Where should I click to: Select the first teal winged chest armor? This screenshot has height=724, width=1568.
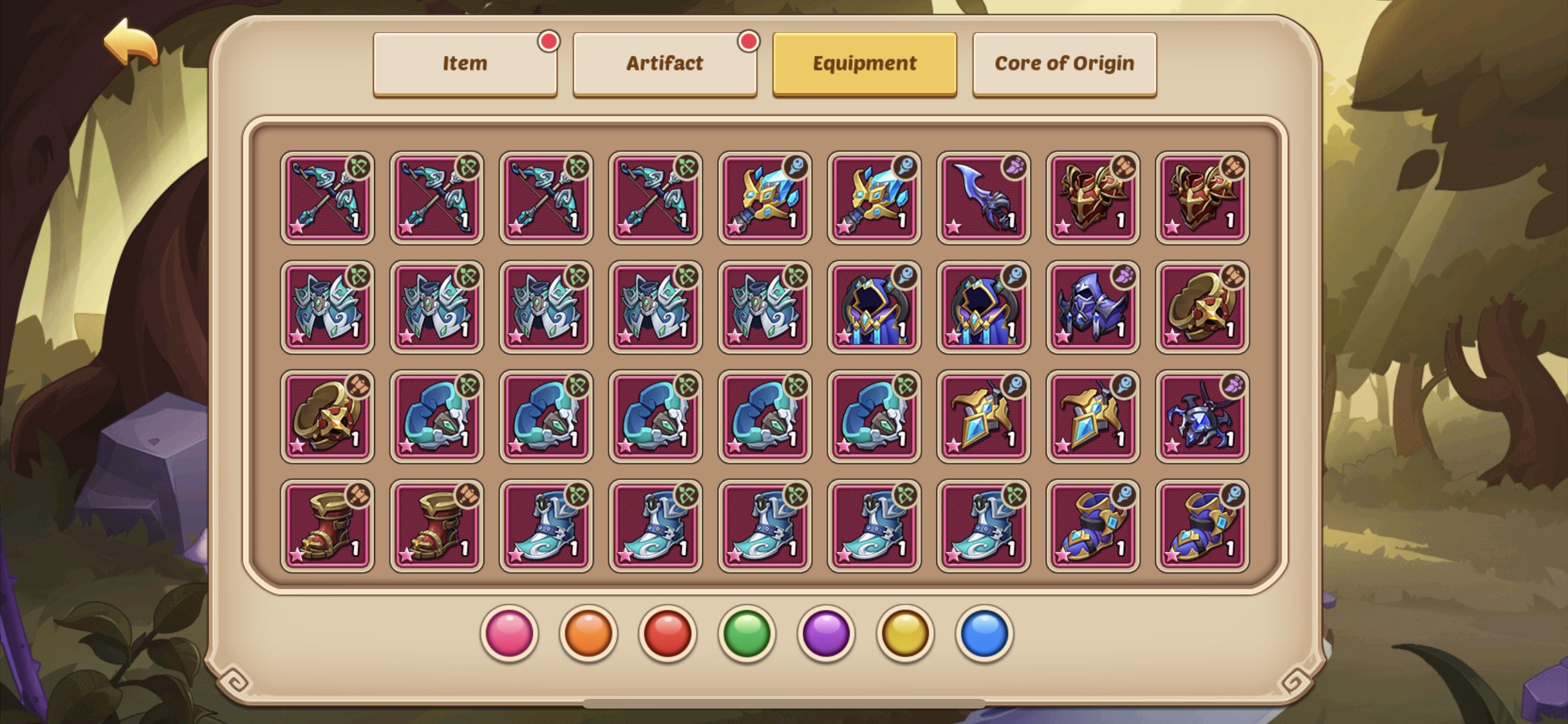pyautogui.click(x=327, y=307)
